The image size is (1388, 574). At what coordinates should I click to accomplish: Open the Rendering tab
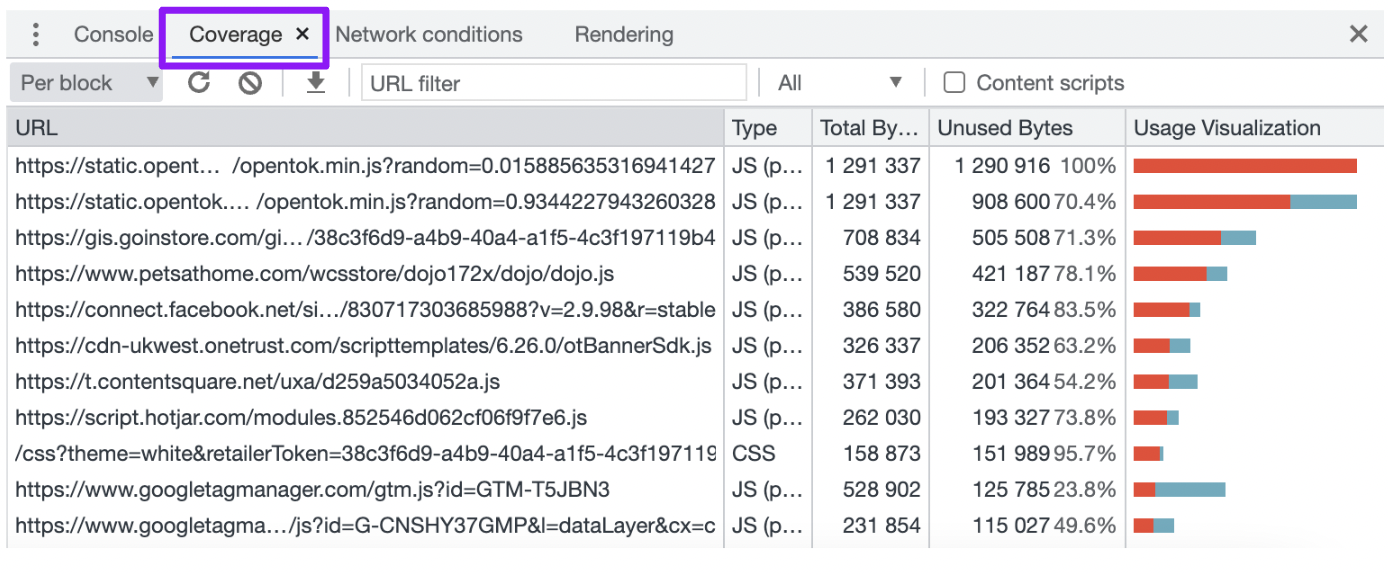tap(624, 34)
